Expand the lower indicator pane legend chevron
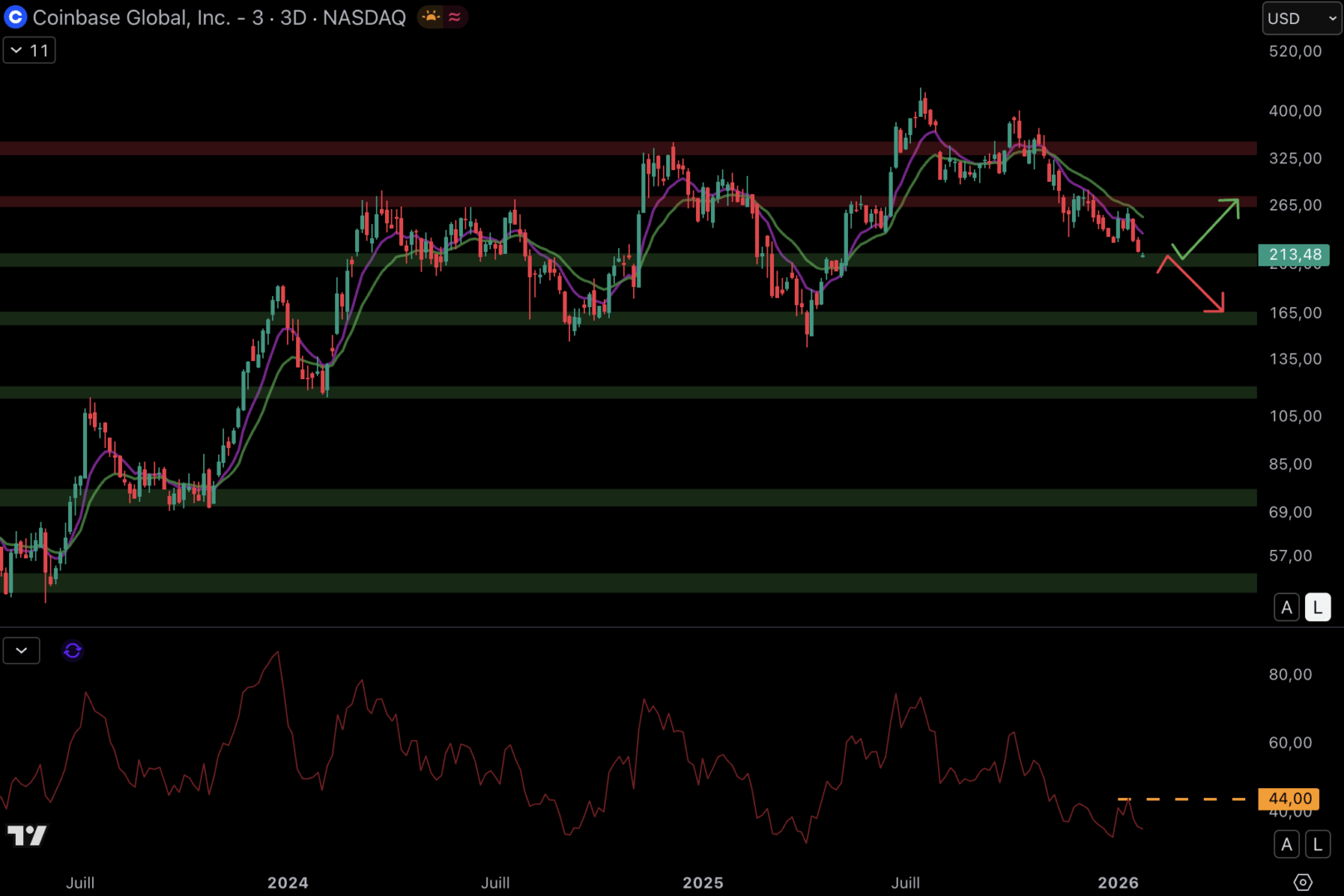 (22, 650)
